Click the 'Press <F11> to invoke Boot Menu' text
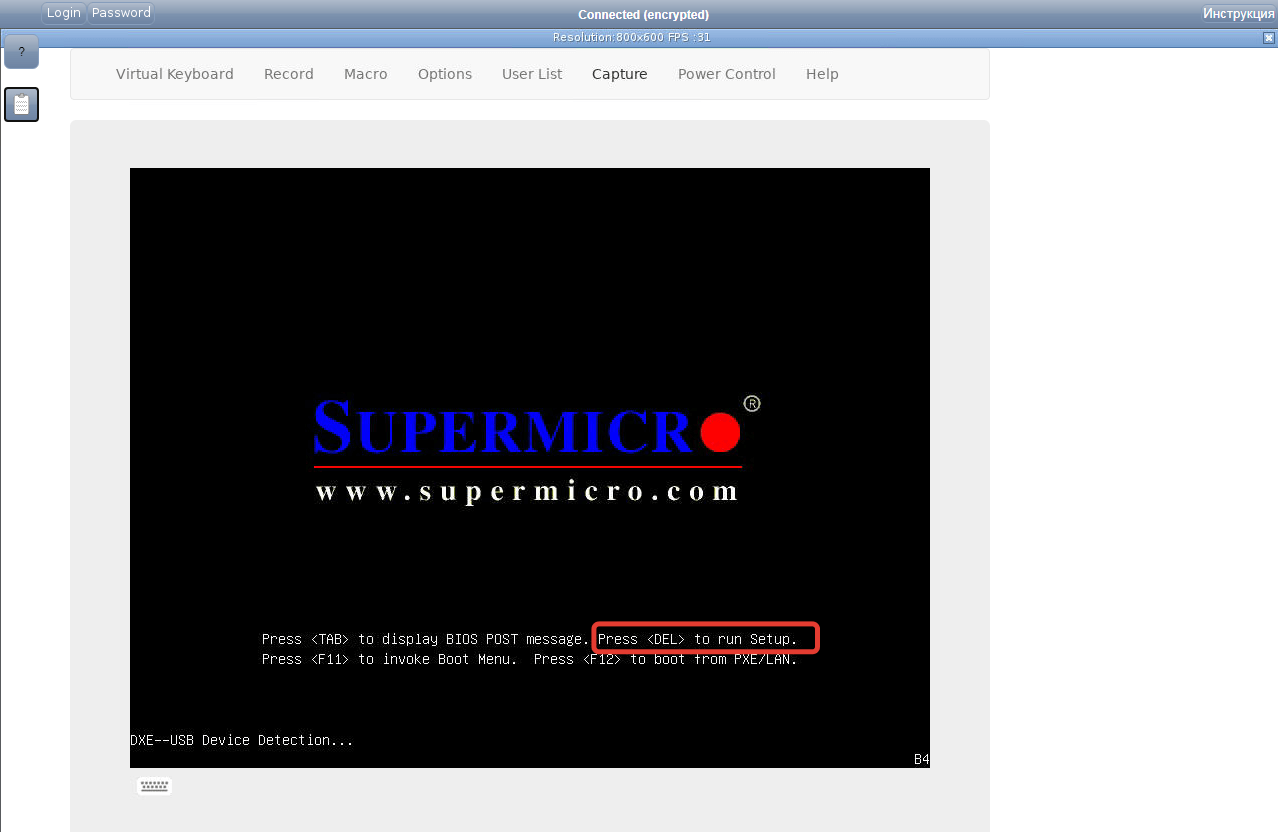Screen dimensions: 1278x832 [390, 659]
